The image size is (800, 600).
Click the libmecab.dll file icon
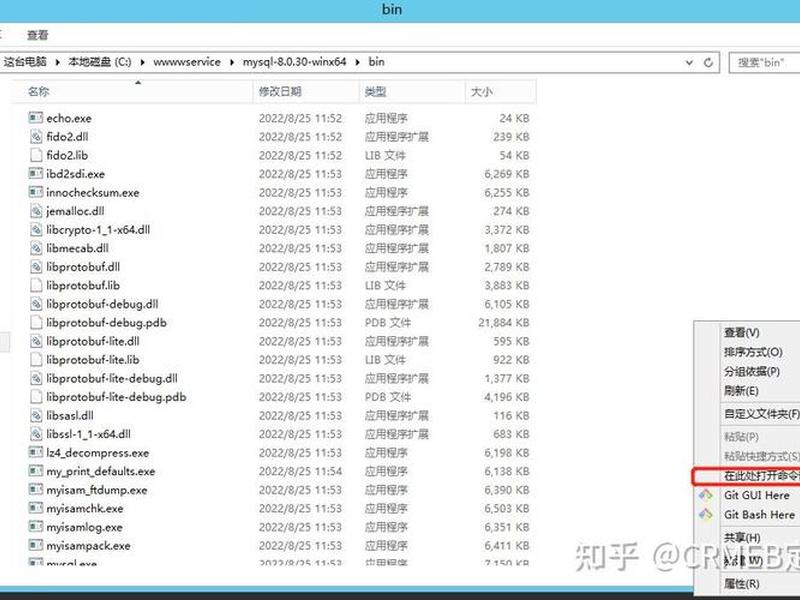pos(36,248)
